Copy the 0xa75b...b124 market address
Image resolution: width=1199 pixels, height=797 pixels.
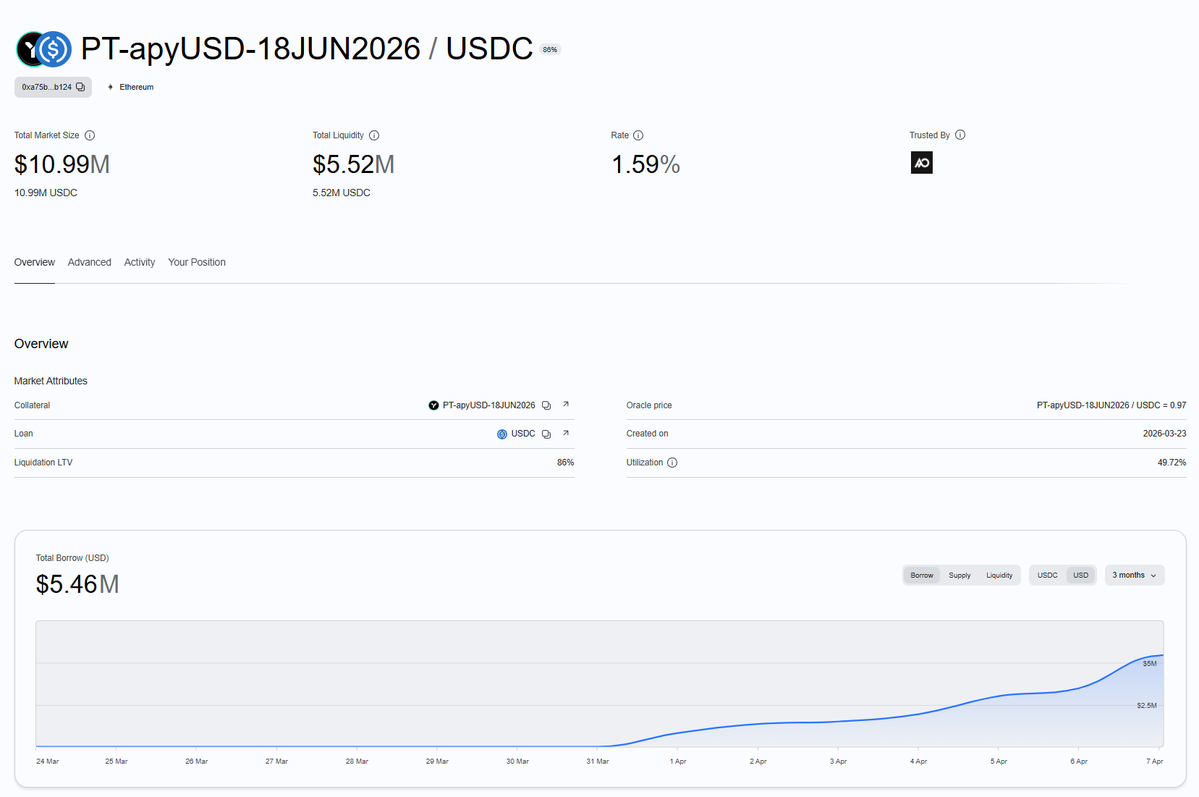(x=80, y=87)
